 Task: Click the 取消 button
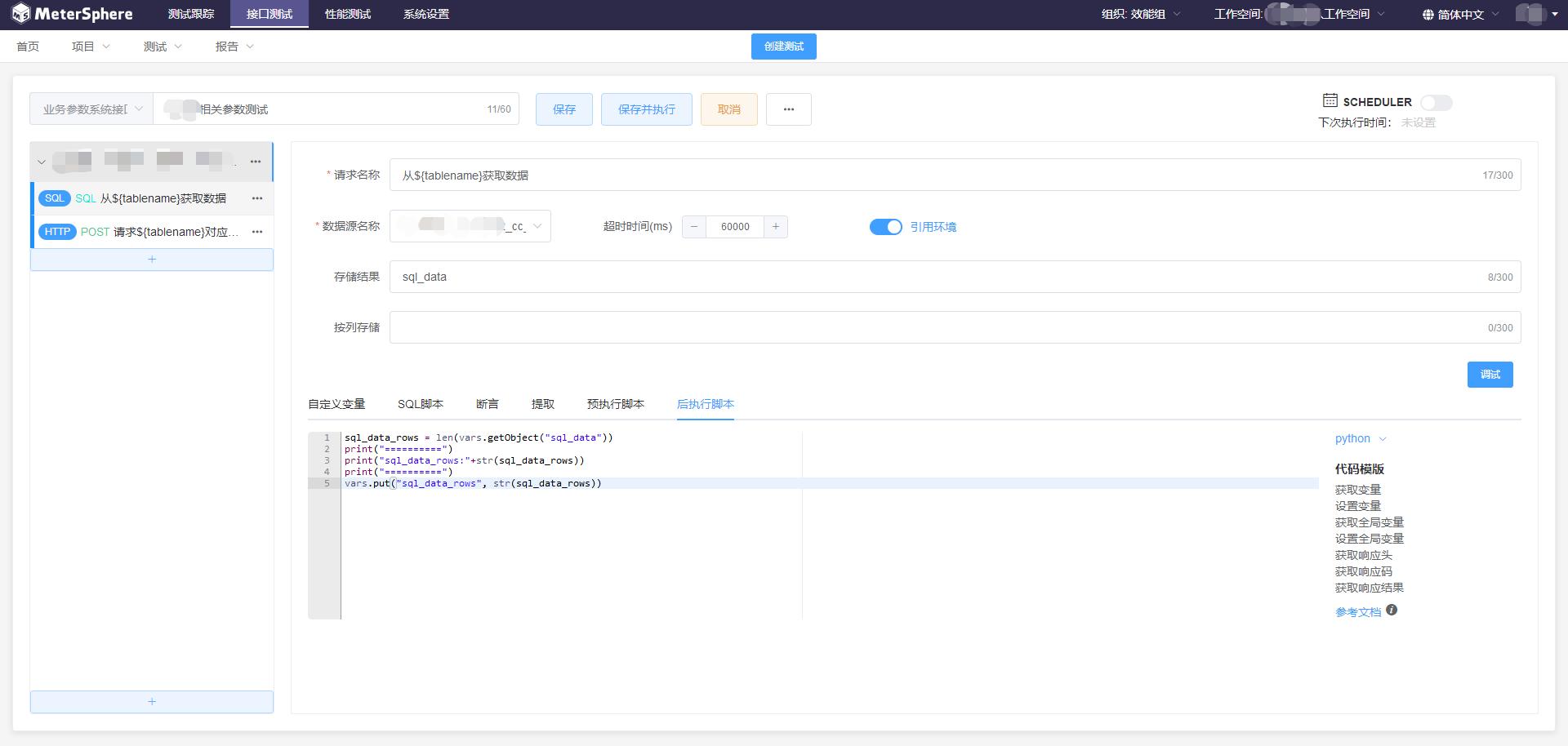click(729, 109)
